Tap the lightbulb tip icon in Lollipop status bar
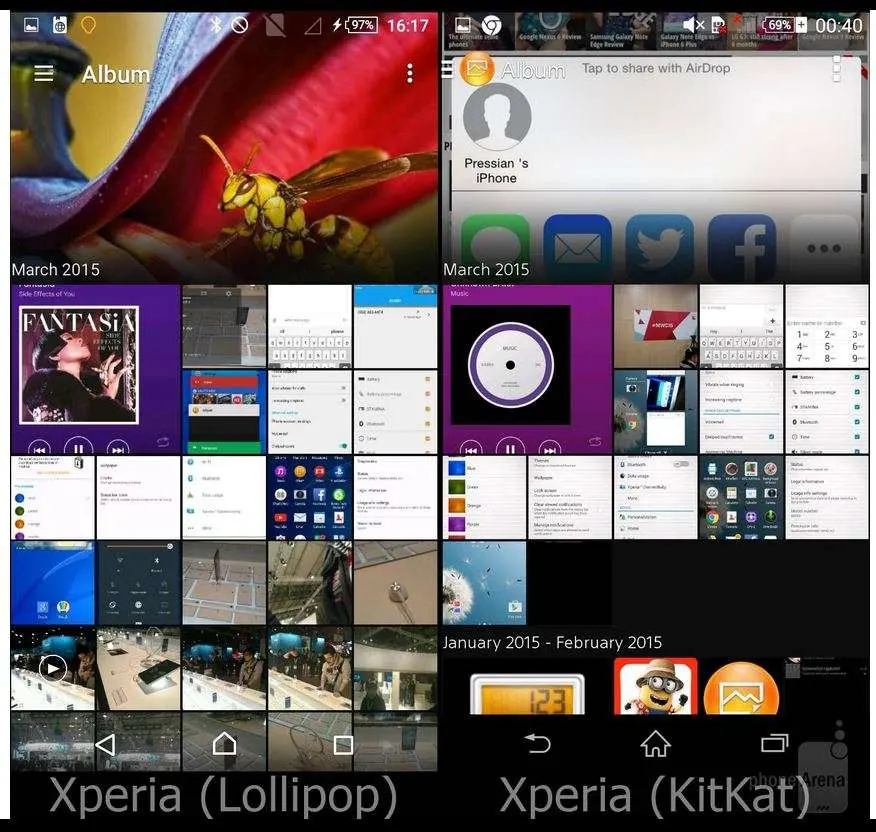876x832 pixels. (88, 25)
